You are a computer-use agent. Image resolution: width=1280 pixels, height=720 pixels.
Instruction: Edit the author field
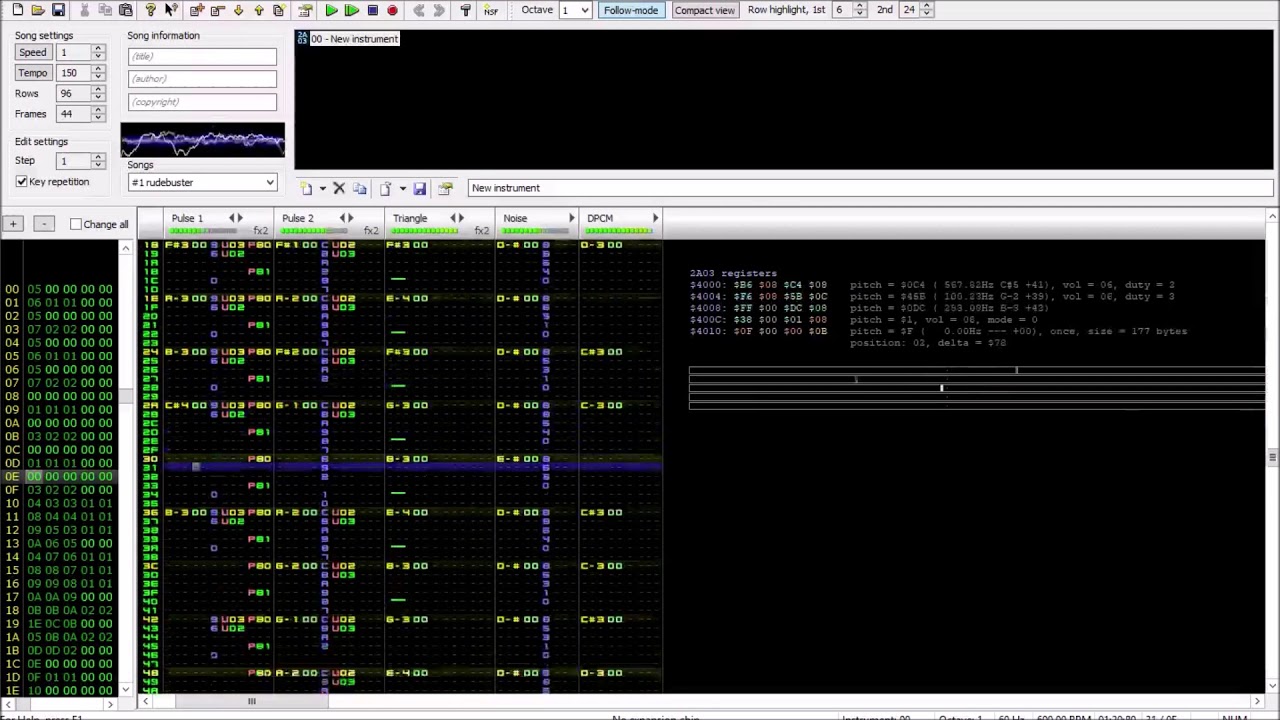(x=202, y=79)
